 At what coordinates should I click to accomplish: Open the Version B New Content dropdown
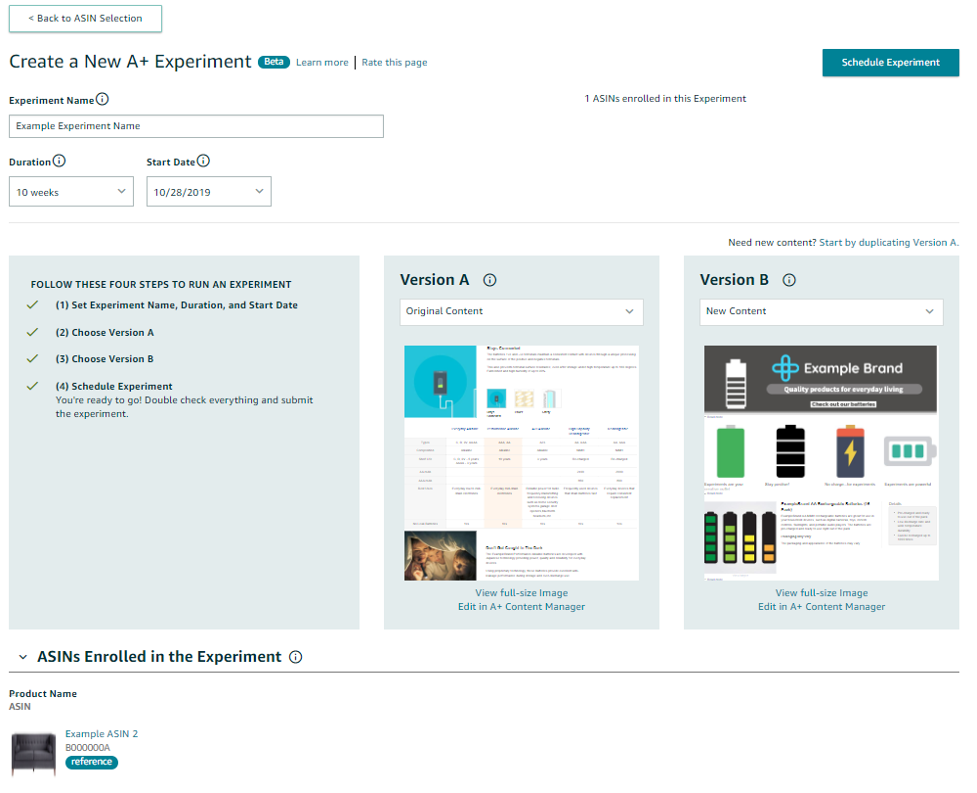click(x=821, y=311)
